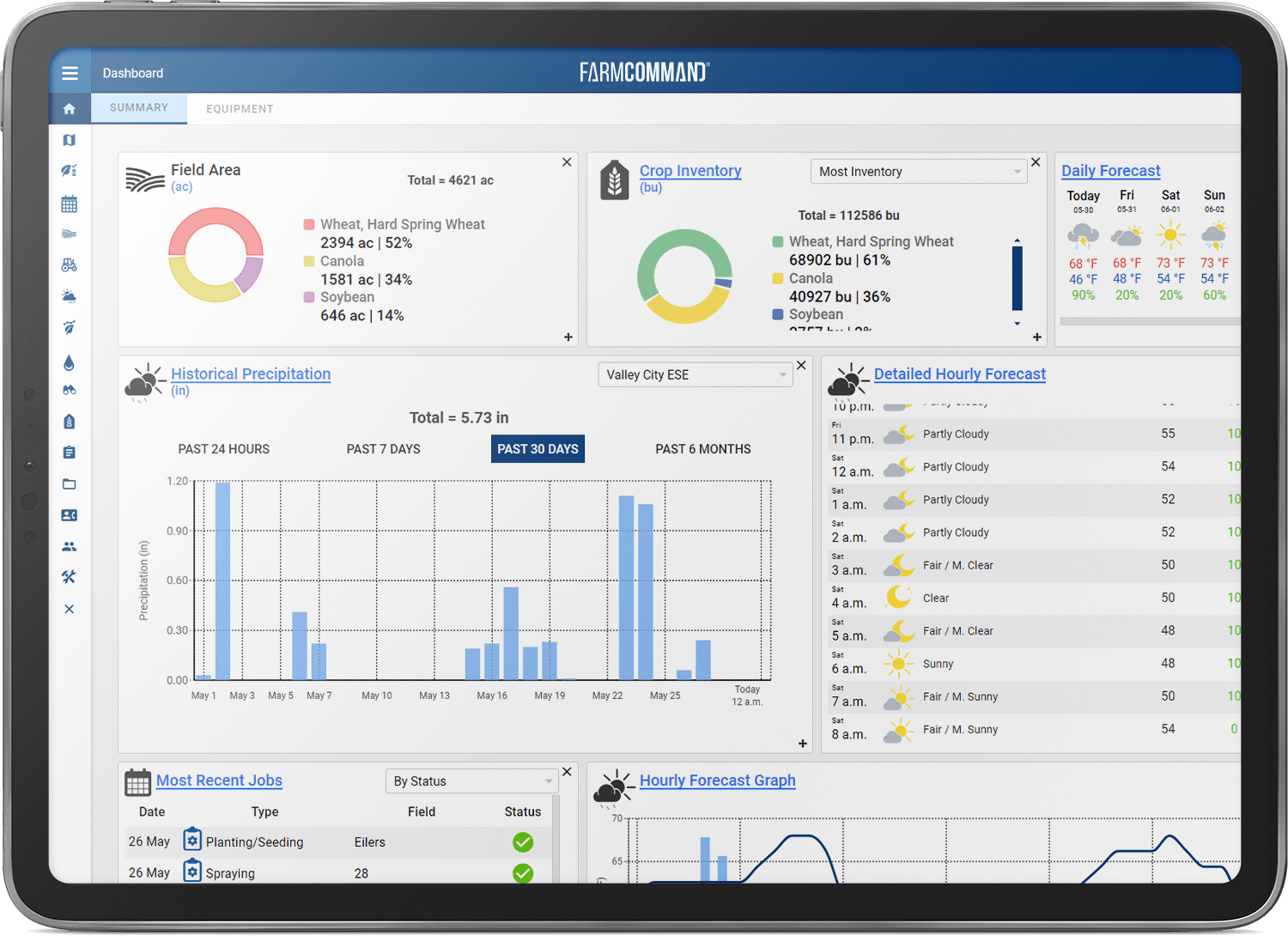This screenshot has width=1288, height=936.
Task: Select the PAST 24 HOURS option
Action: [x=224, y=448]
